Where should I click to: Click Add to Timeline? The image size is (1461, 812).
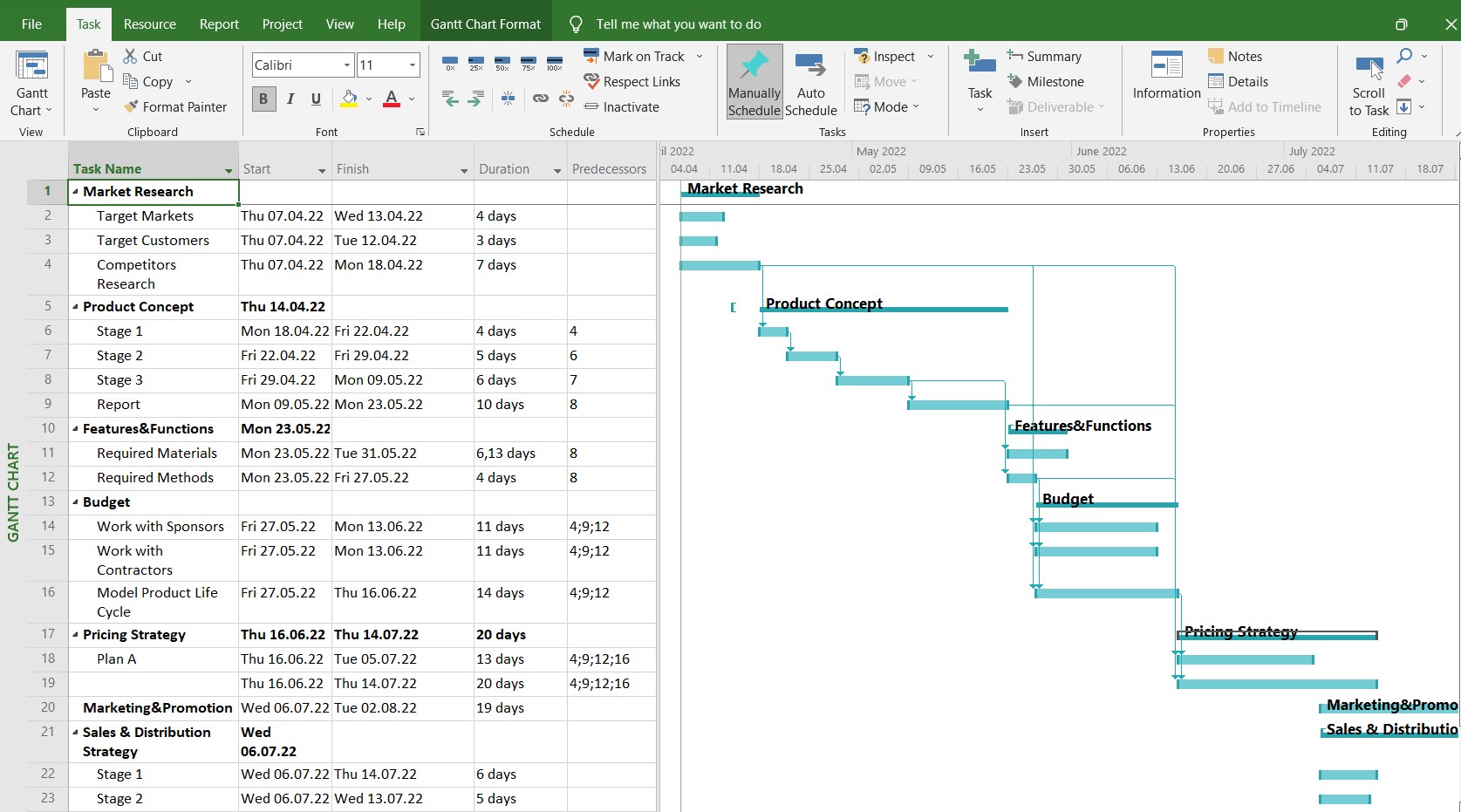[x=1266, y=106]
